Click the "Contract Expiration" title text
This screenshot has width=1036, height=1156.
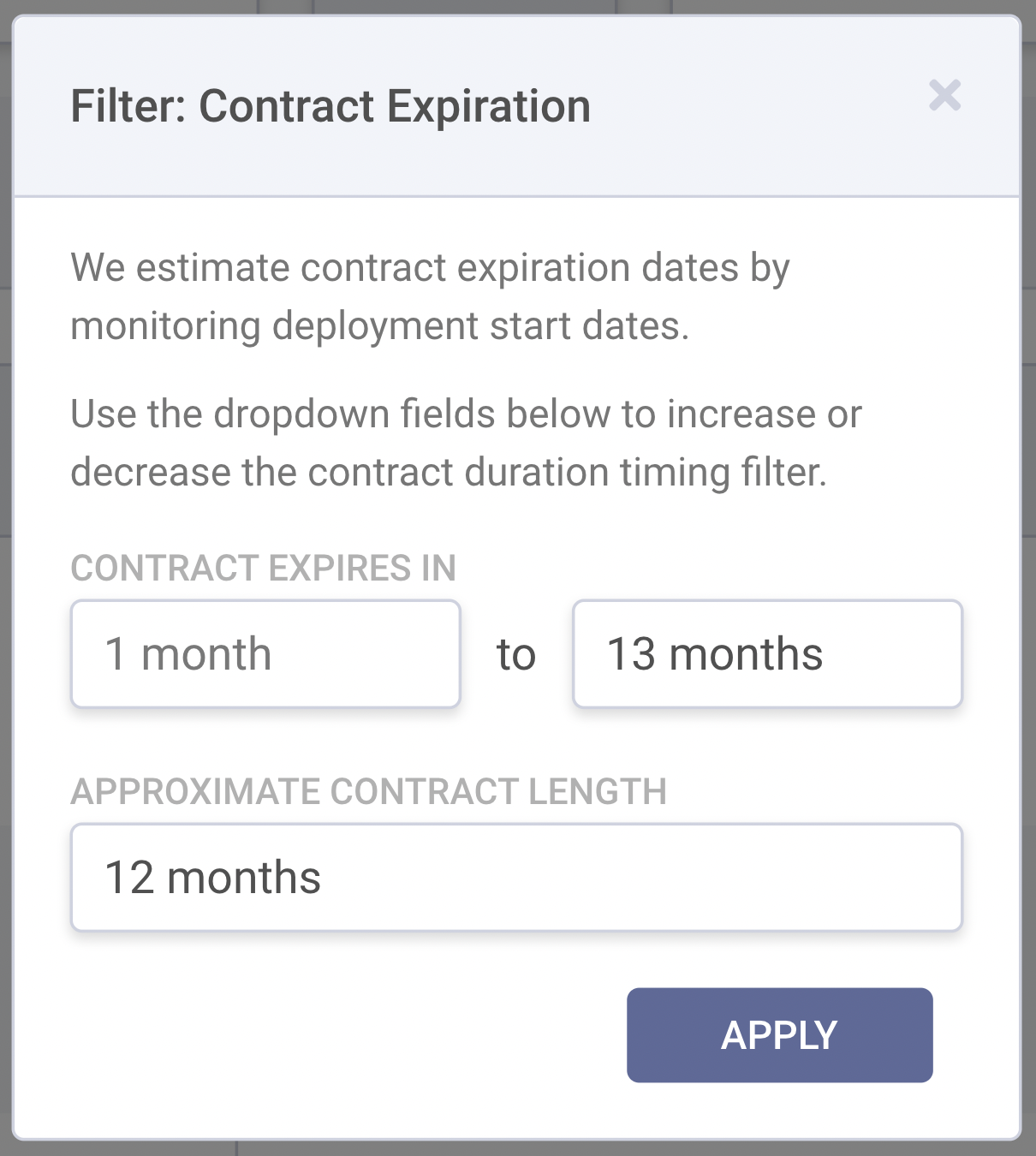[395, 107]
